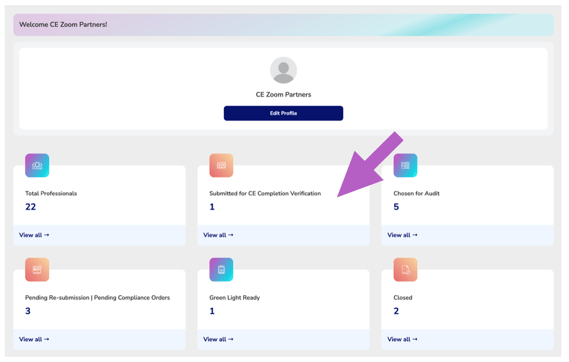
Task: View all Submitted for CE Completion Verification
Action: (x=218, y=235)
